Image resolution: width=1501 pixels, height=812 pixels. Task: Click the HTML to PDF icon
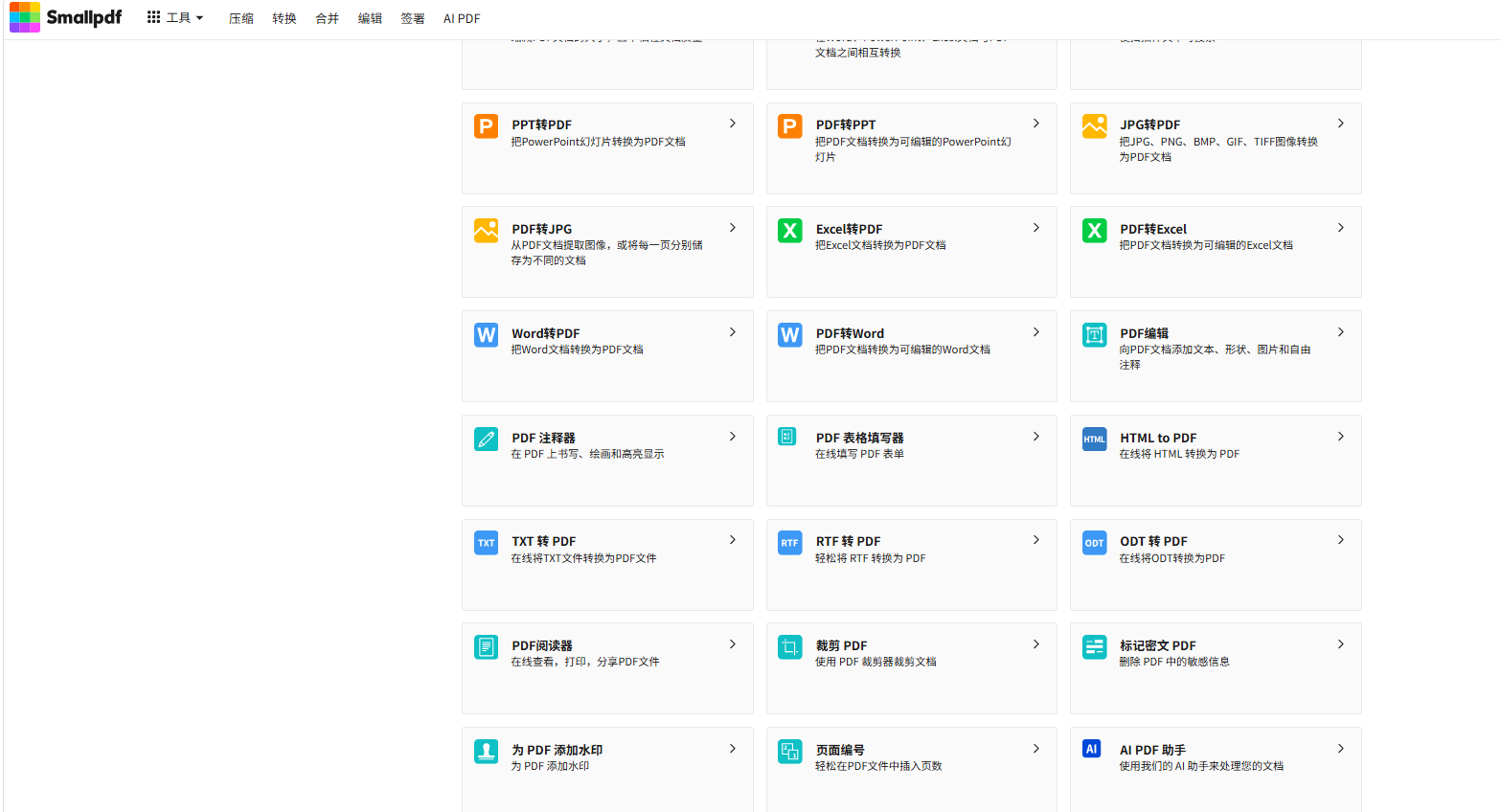pyautogui.click(x=1095, y=440)
